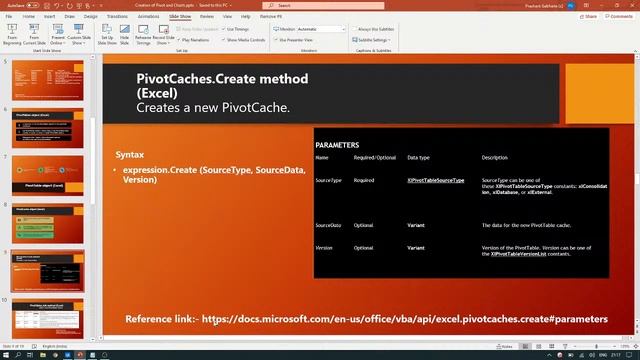Click the Undo icon
The image size is (640, 360).
point(57,6)
